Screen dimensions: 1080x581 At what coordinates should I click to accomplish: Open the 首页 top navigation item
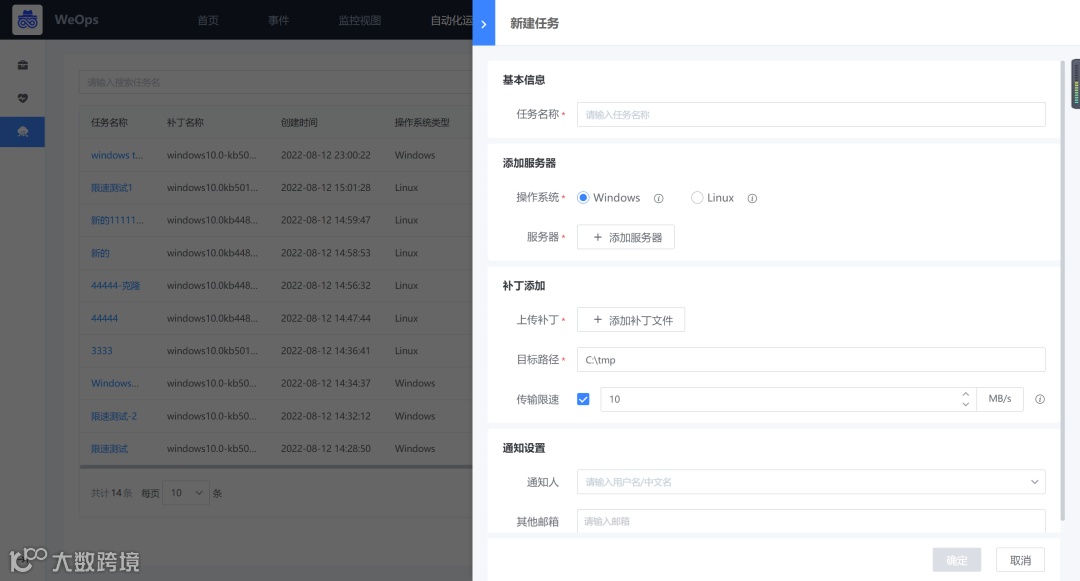[208, 21]
